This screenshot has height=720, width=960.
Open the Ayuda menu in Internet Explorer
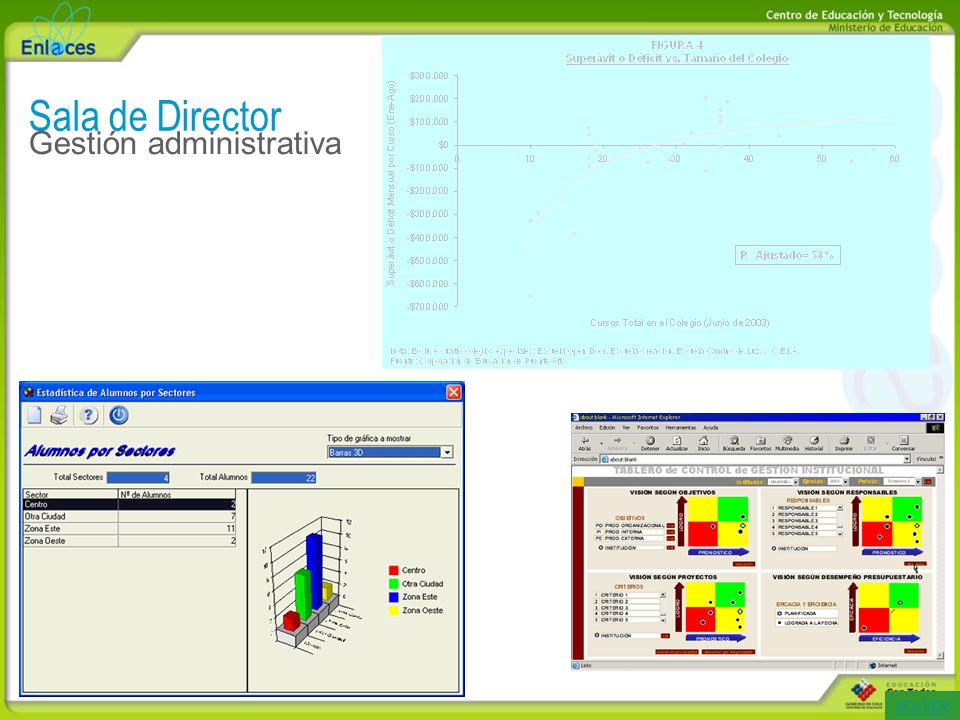(x=711, y=428)
